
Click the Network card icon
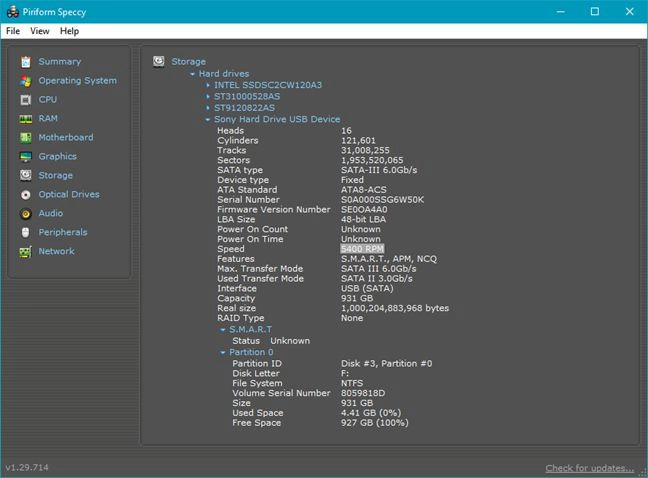(26, 252)
